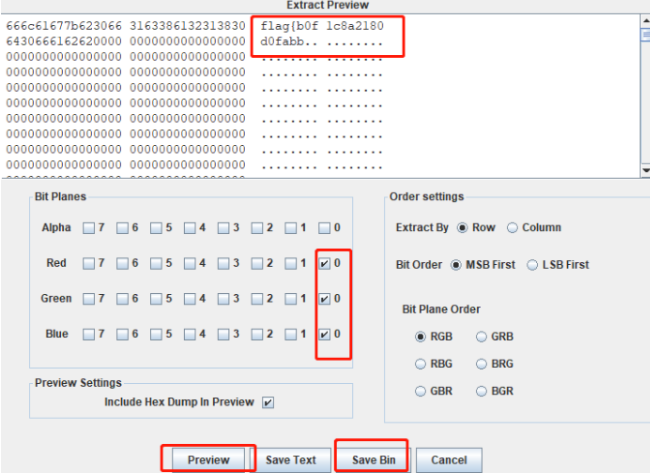Cancel the extract dialog
Screen dimensions: 650x475
(x=448, y=459)
